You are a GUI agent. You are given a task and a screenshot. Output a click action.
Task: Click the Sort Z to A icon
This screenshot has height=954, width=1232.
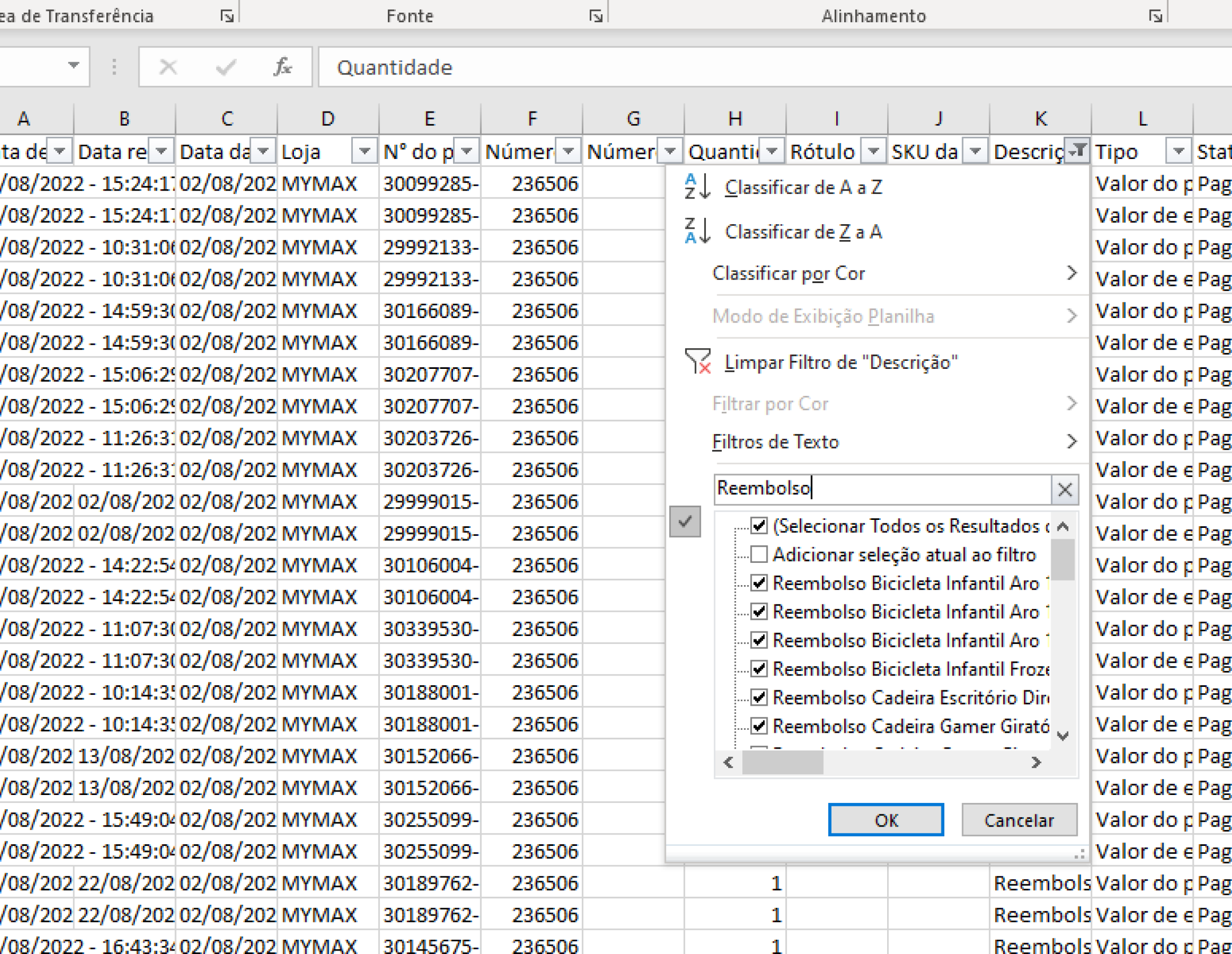(697, 231)
